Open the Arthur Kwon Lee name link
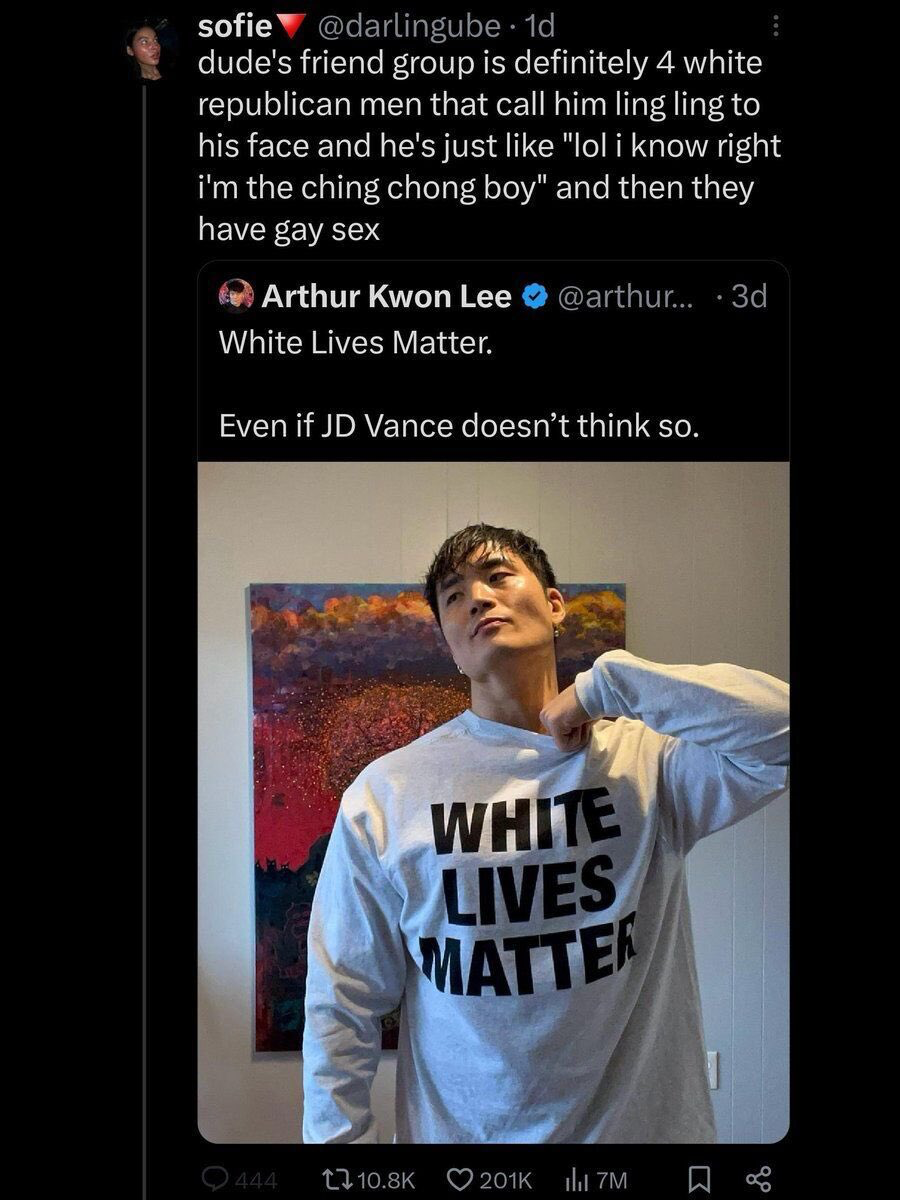 pos(386,297)
